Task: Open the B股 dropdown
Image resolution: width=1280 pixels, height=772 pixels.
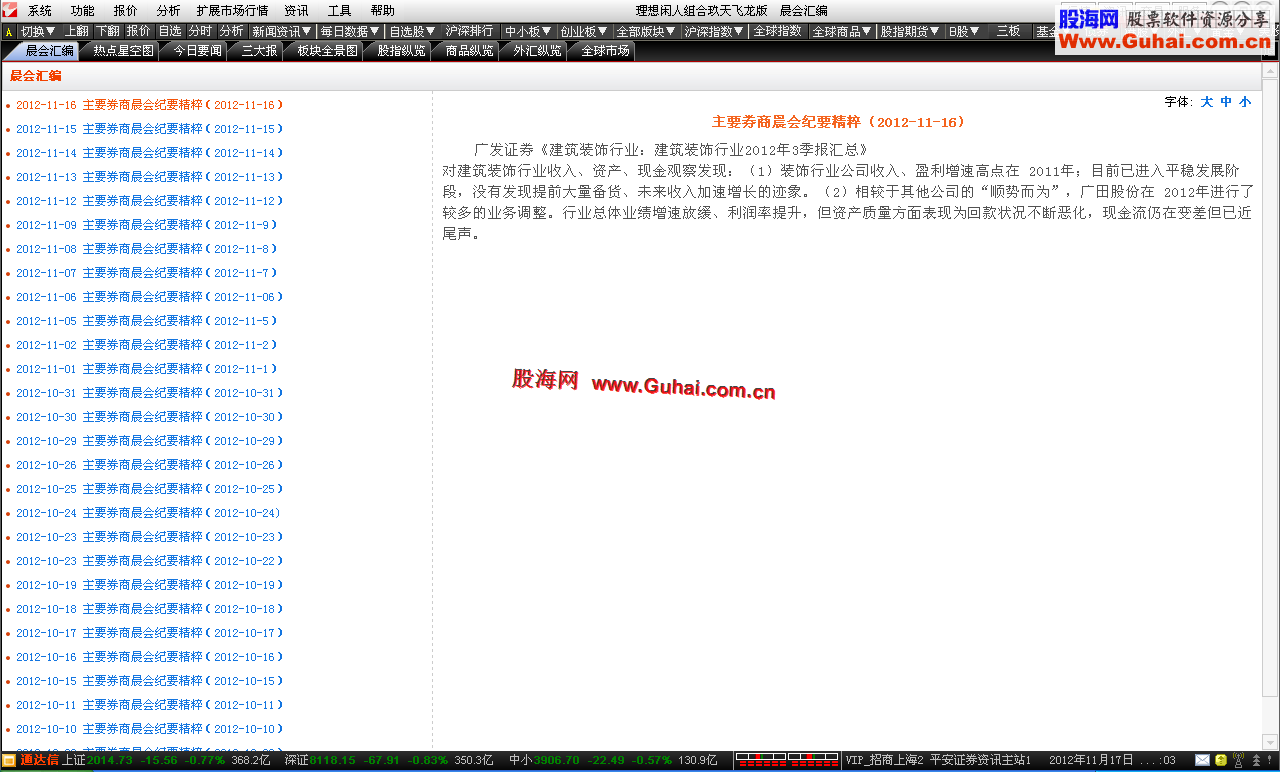Action: click(965, 31)
